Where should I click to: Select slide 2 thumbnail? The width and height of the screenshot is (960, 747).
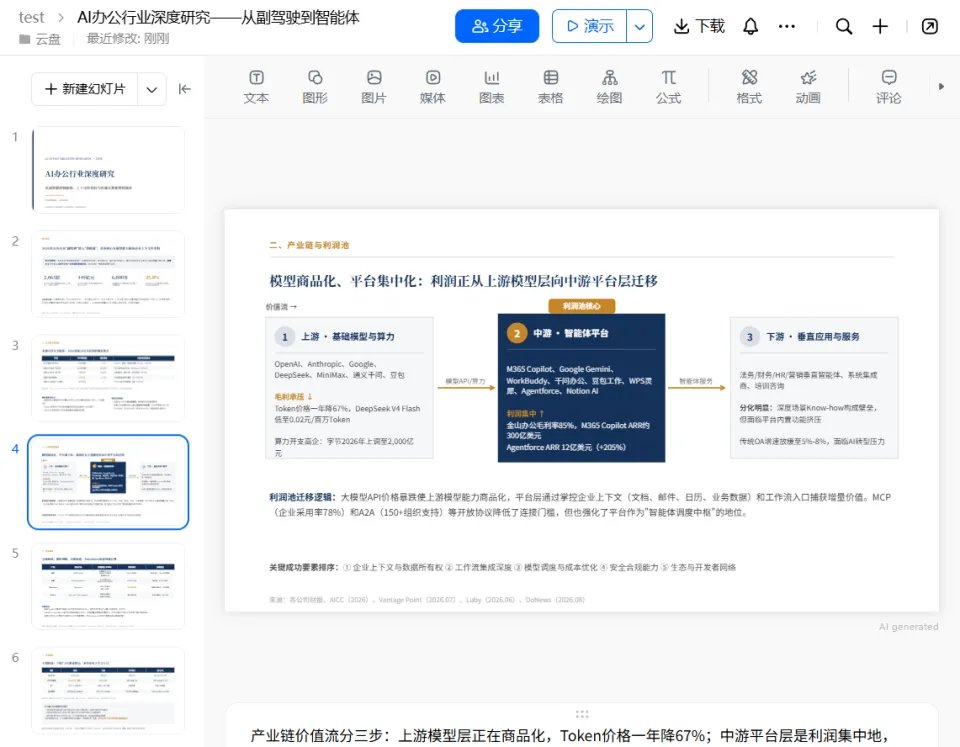point(108,274)
